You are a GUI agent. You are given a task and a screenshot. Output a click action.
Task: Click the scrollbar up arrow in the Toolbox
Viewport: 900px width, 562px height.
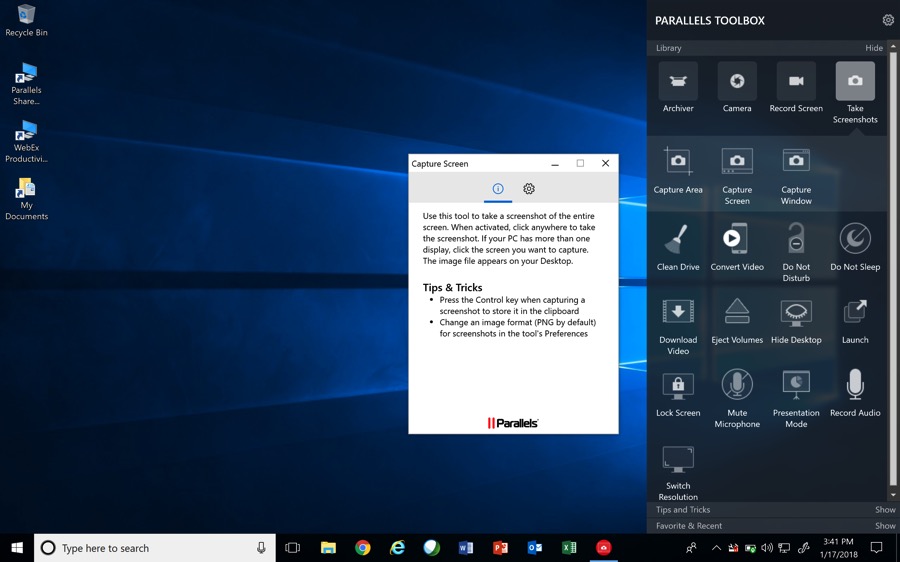pyautogui.click(x=893, y=46)
